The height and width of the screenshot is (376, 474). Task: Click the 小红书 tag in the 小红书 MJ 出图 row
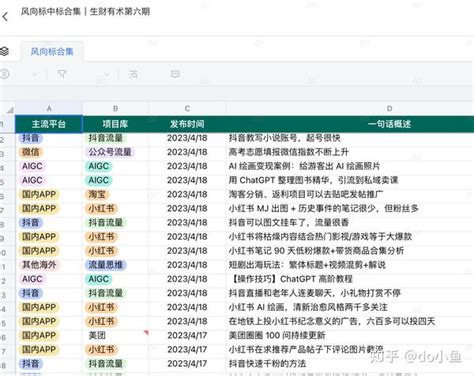(101, 208)
